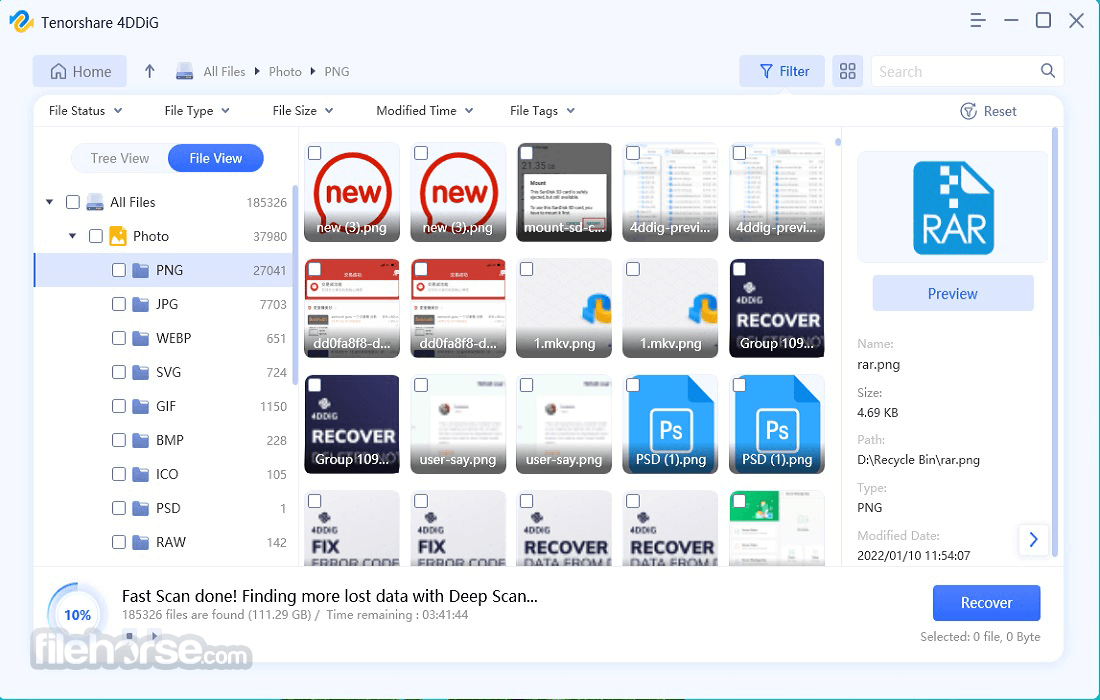Tick the GIF folder checkbox
The image size is (1100, 700).
pyautogui.click(x=119, y=406)
